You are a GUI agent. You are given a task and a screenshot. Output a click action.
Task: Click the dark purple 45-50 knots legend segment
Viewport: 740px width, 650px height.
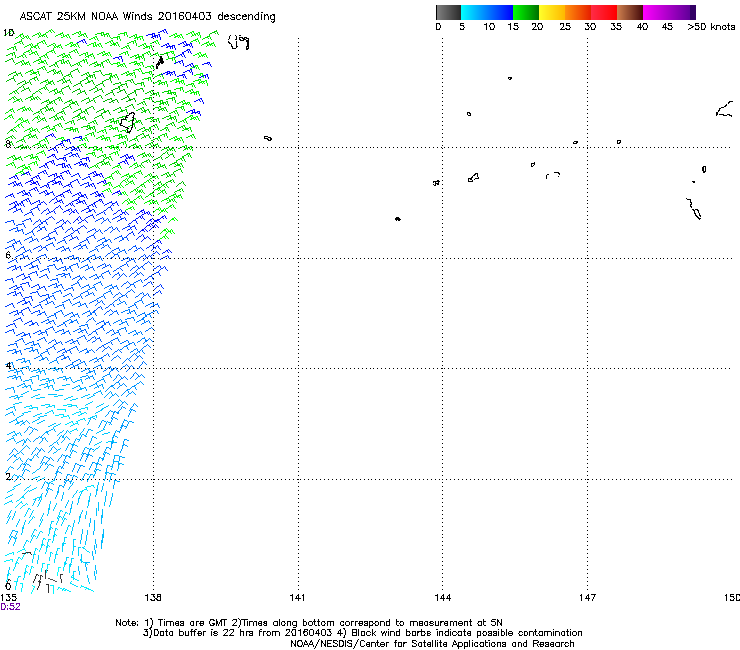682,12
